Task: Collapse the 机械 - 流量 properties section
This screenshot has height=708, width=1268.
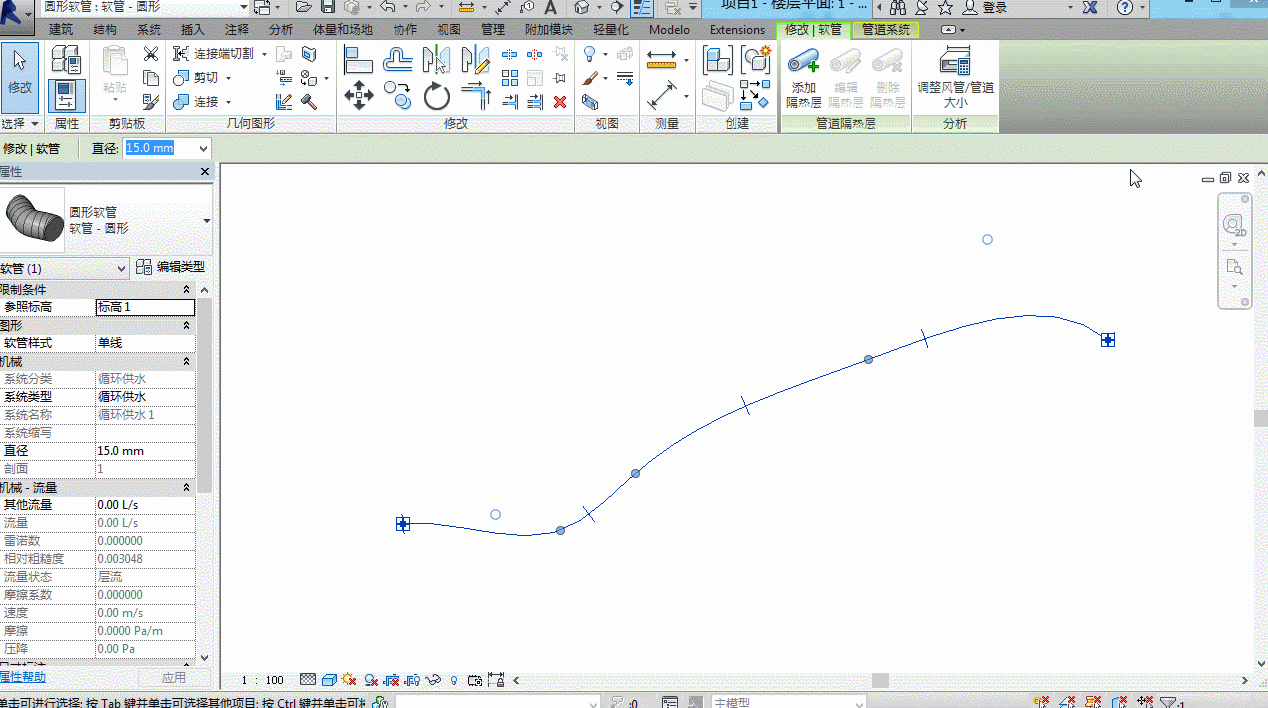Action: 186,487
